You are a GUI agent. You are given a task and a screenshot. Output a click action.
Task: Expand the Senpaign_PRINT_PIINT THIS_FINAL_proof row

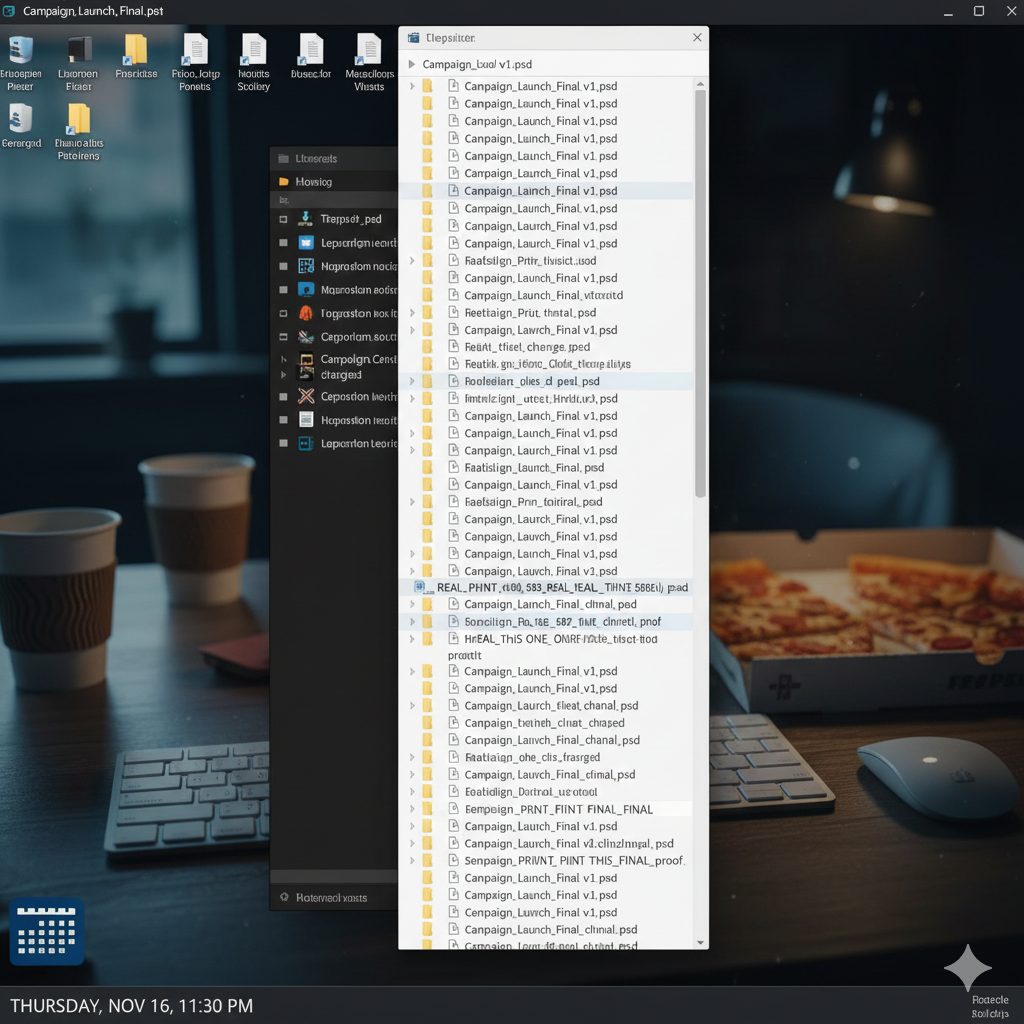[412, 861]
